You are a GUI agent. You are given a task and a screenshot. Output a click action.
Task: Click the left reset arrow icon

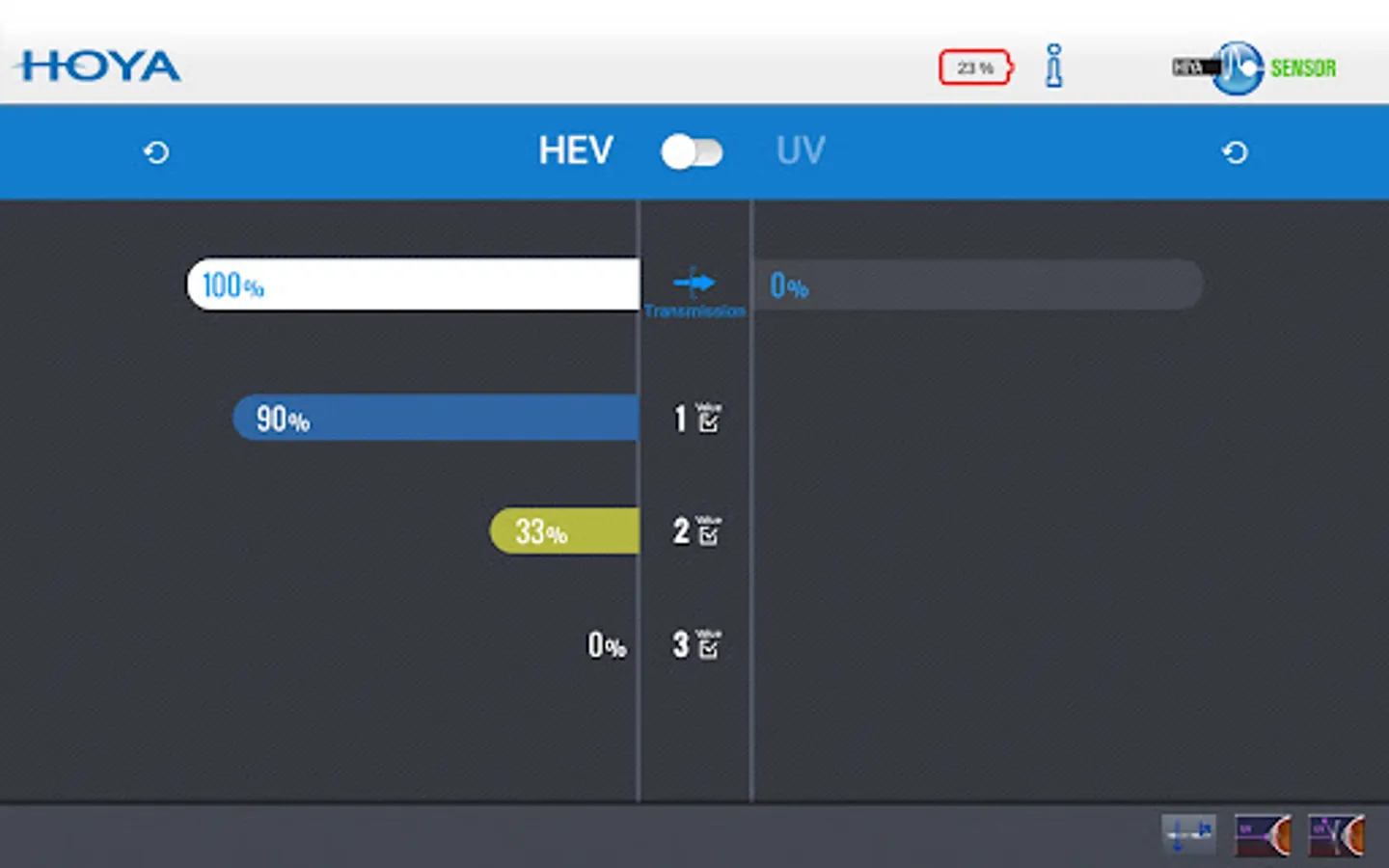pyautogui.click(x=156, y=152)
